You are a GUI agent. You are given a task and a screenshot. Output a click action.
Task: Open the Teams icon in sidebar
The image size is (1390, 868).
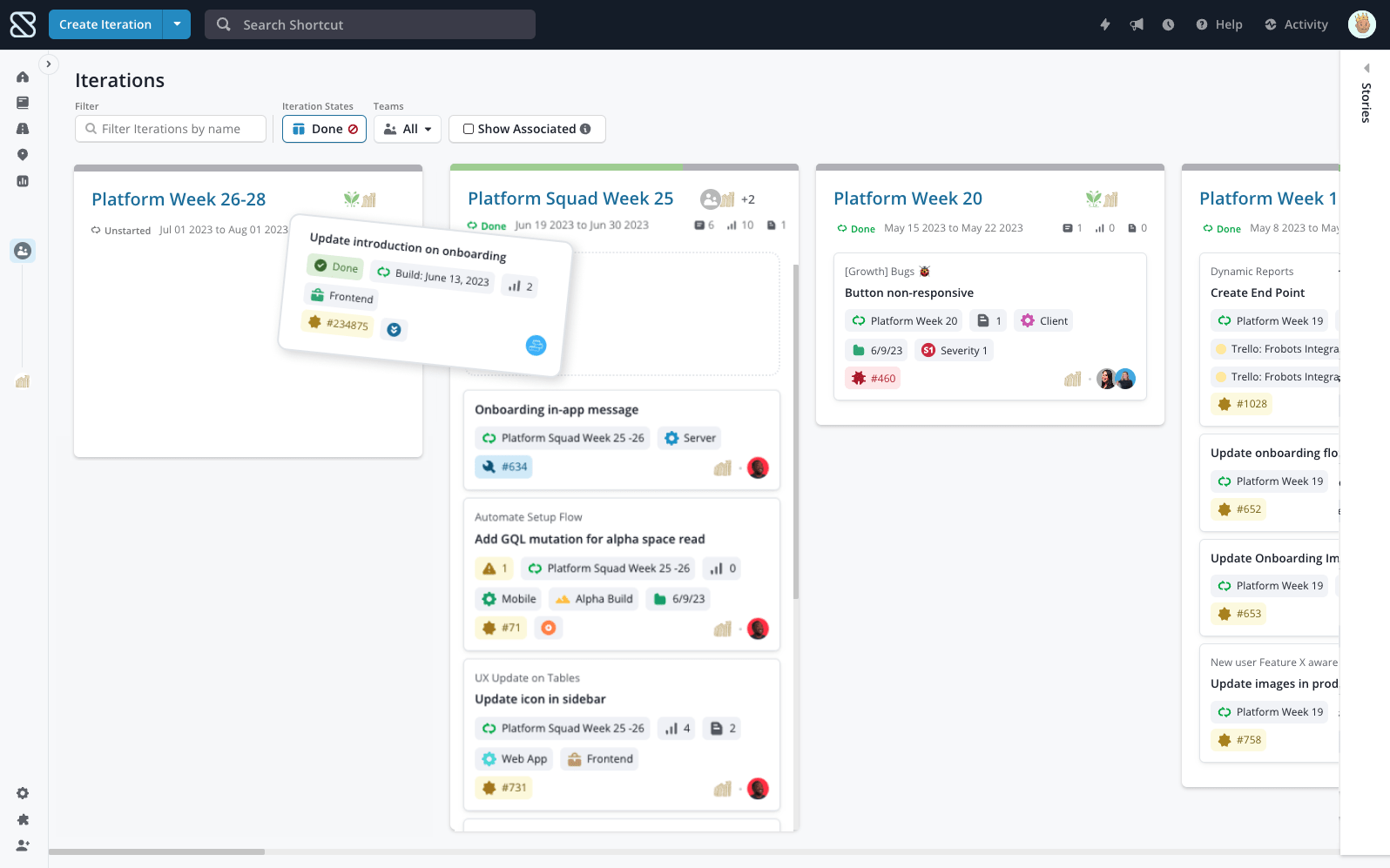[x=23, y=251]
